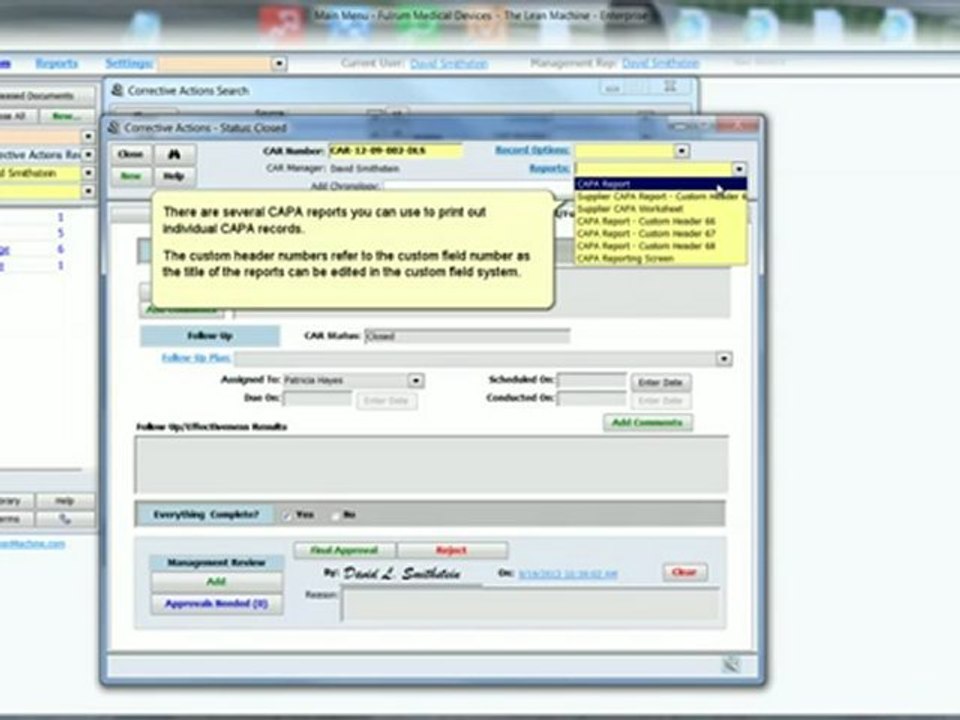Click the Management Review header label
The image size is (960, 720).
(x=217, y=563)
